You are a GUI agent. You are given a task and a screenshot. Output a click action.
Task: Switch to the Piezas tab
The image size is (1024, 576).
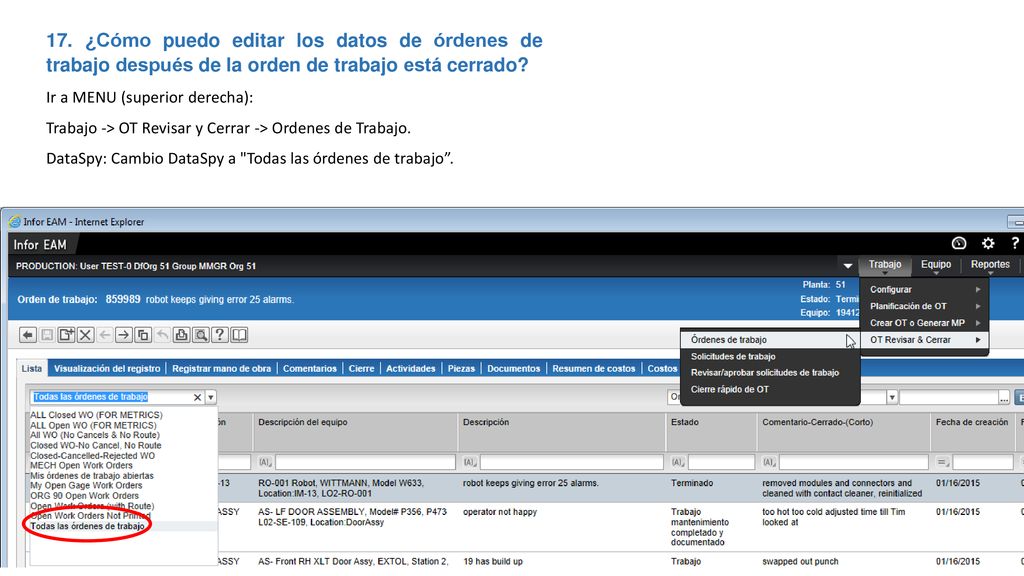tap(461, 369)
